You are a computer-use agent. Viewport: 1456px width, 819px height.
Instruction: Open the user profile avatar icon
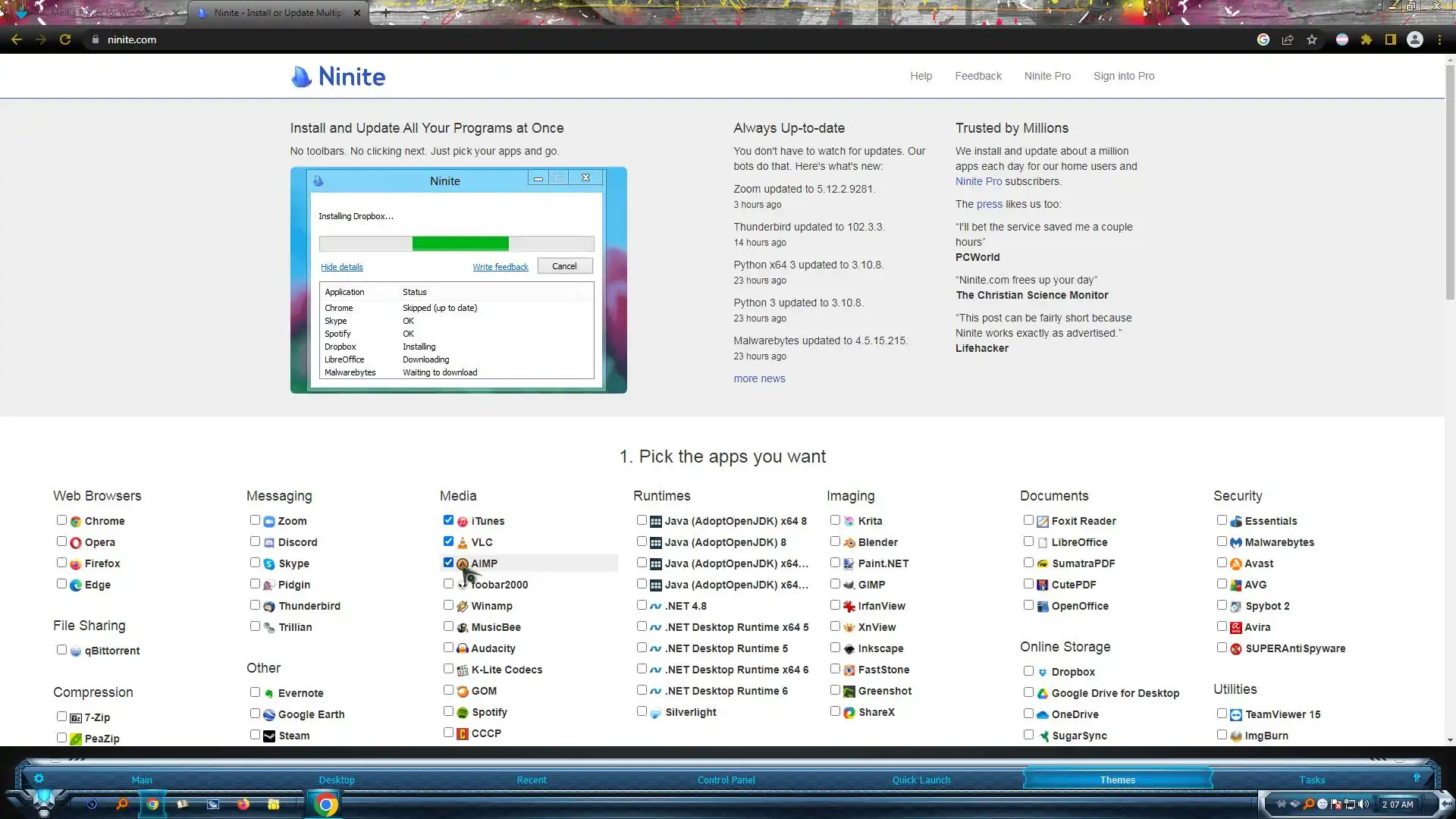click(x=1415, y=39)
